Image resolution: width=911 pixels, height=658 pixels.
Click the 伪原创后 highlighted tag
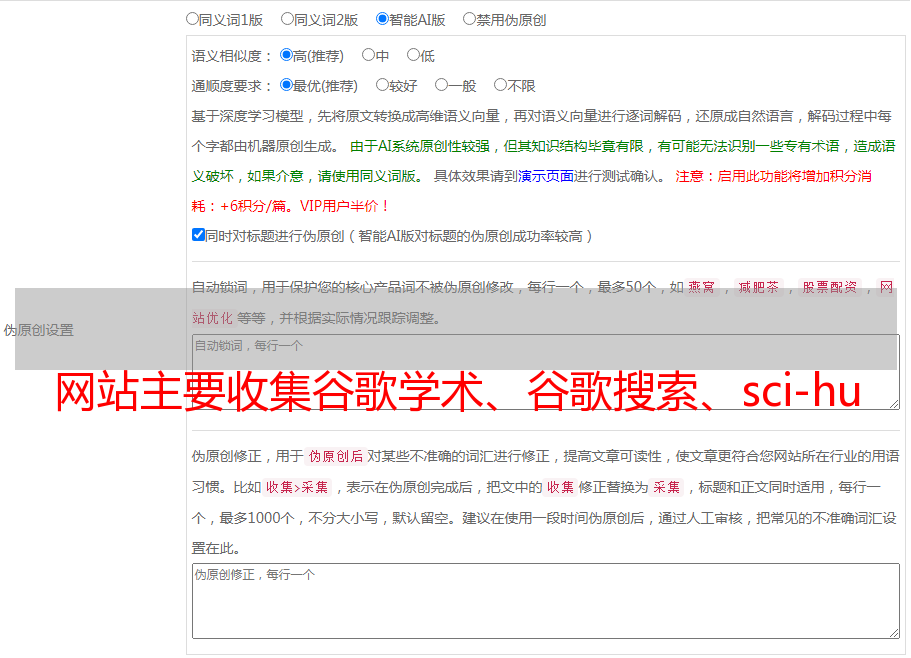336,456
